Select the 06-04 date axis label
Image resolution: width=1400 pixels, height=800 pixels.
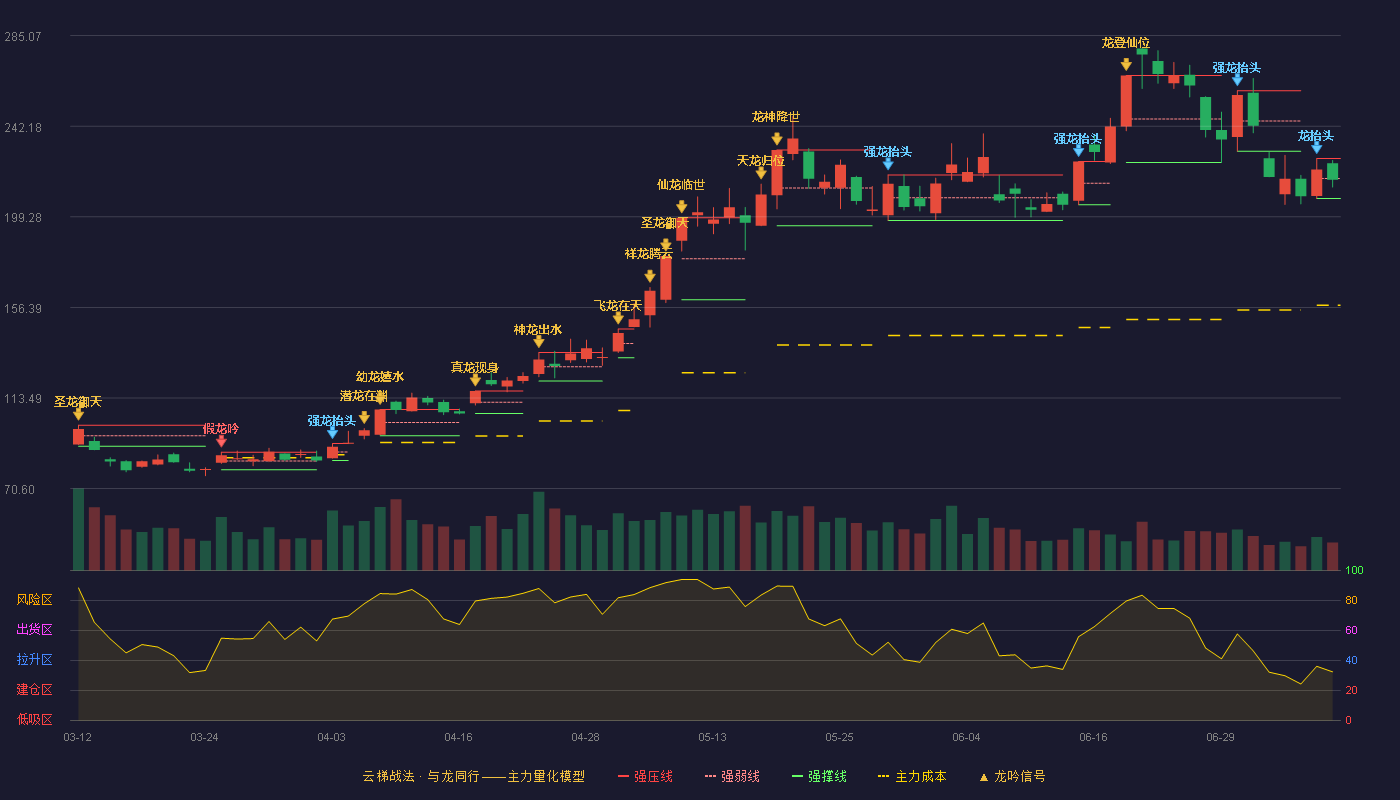(966, 737)
